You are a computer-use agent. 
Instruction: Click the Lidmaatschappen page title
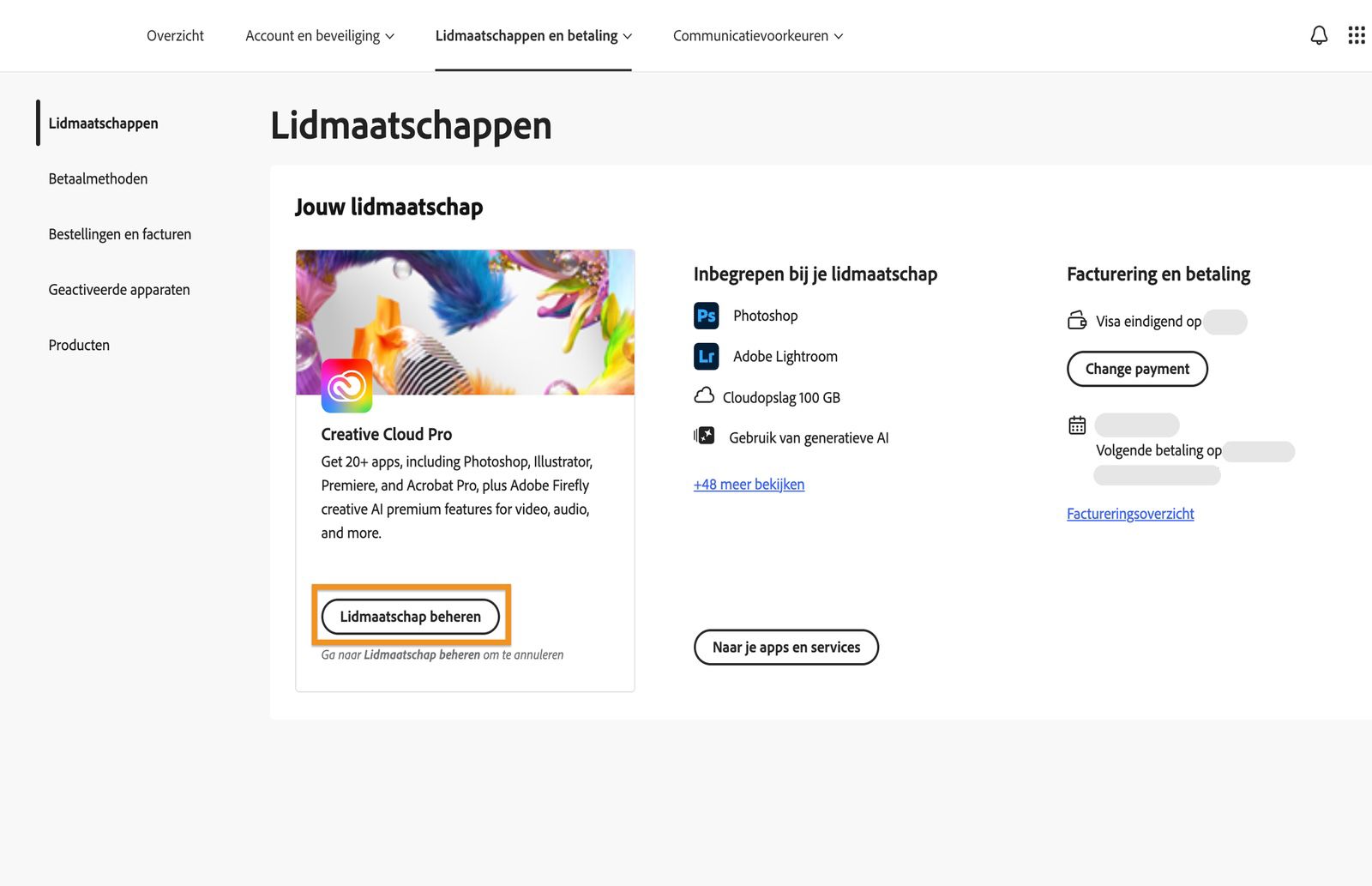coord(411,125)
